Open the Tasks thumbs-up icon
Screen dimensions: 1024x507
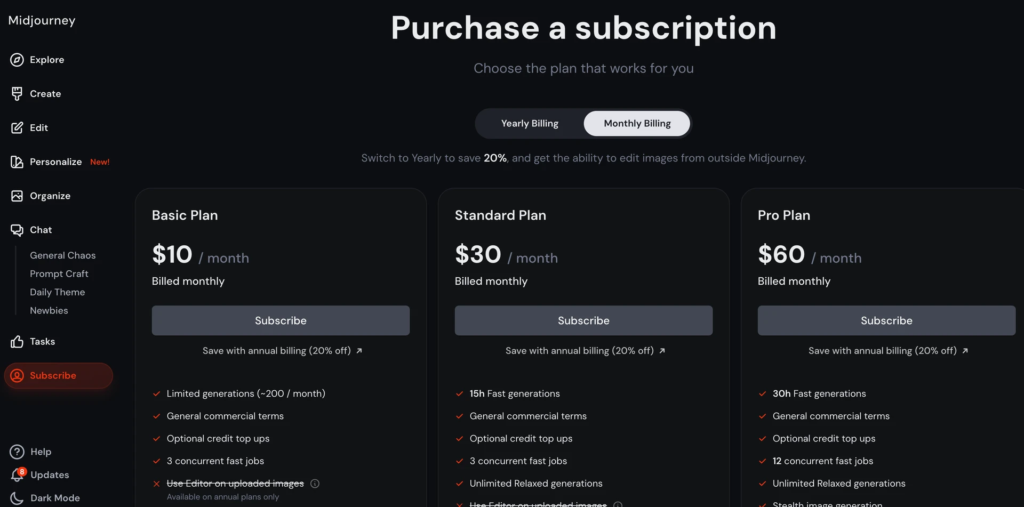click(17, 342)
